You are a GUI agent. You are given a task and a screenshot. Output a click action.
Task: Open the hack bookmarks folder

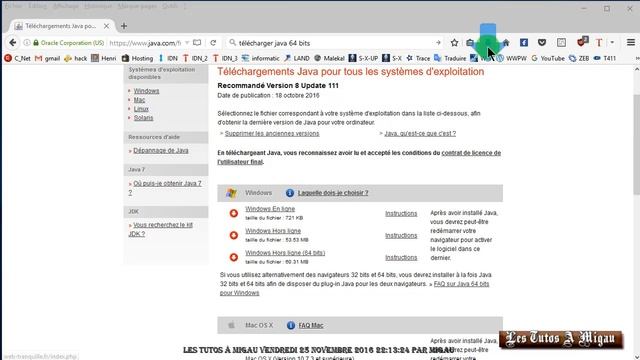tap(76, 58)
